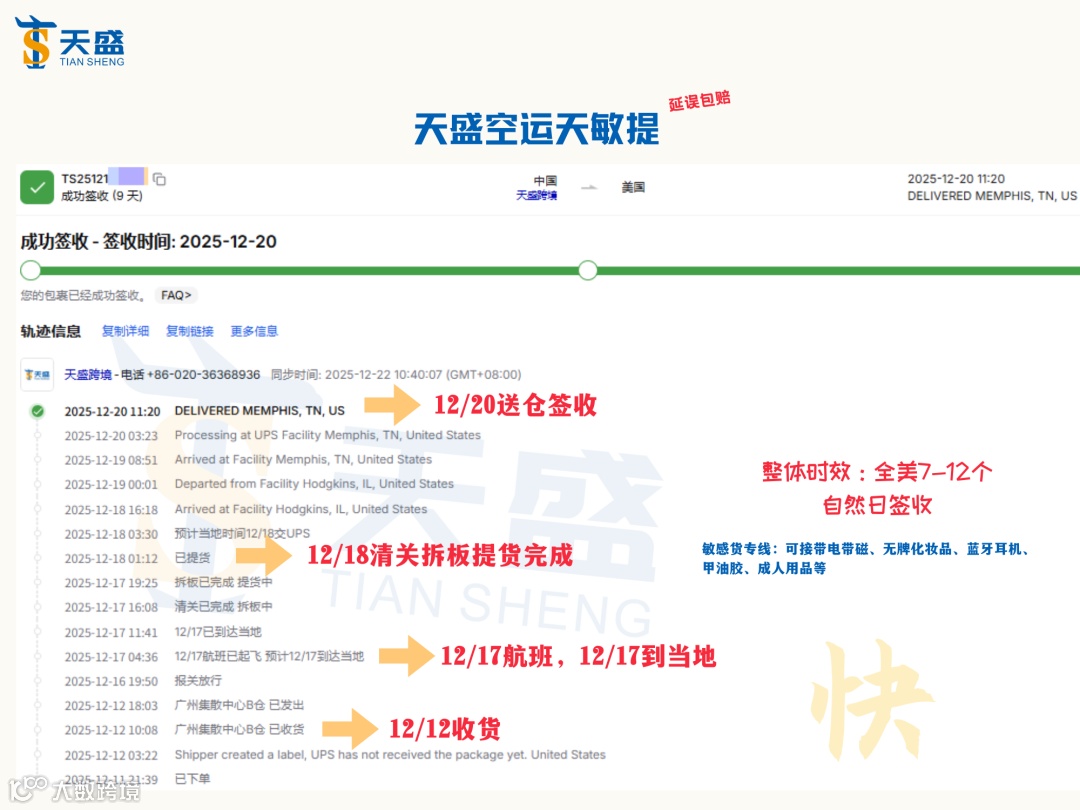Screen dimensions: 1080x810
Task: Click the 复制链接 link
Action: coord(189,331)
